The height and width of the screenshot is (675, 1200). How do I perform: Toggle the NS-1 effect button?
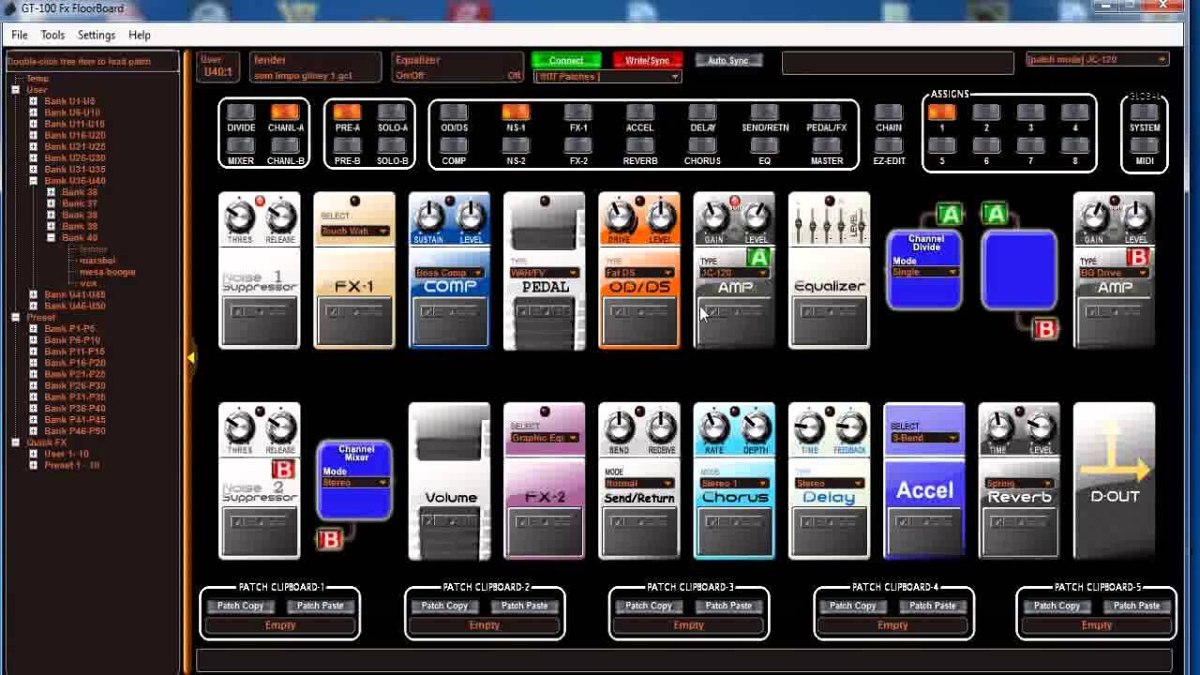516,112
